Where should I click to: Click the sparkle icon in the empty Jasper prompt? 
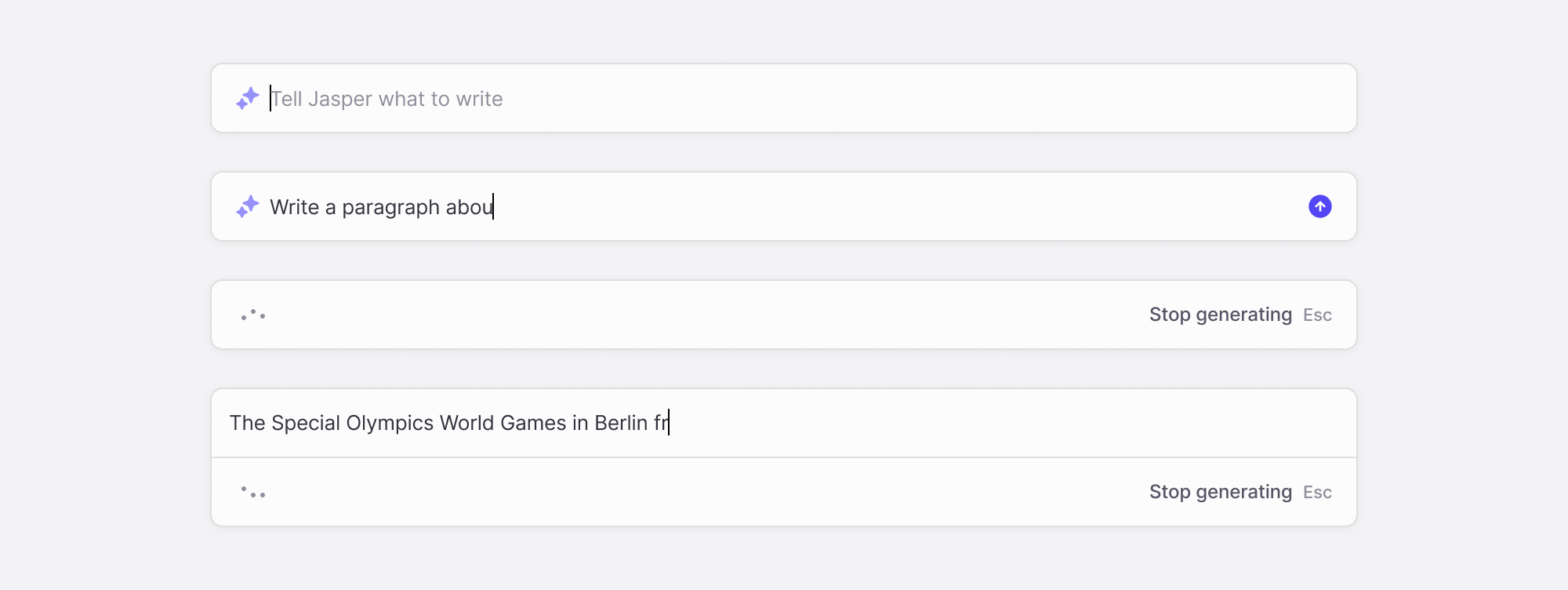[248, 98]
